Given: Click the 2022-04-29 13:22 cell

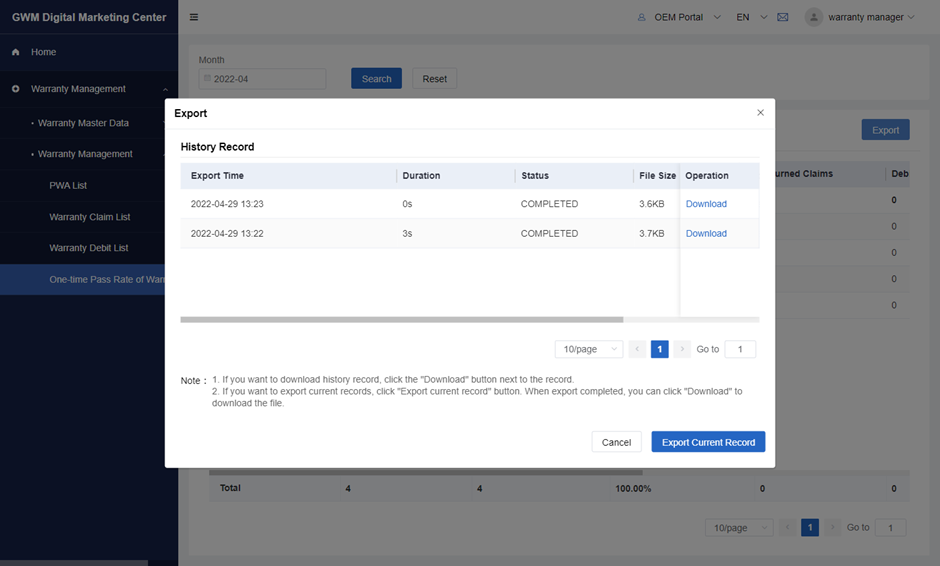Looking at the screenshot, I should tap(227, 233).
